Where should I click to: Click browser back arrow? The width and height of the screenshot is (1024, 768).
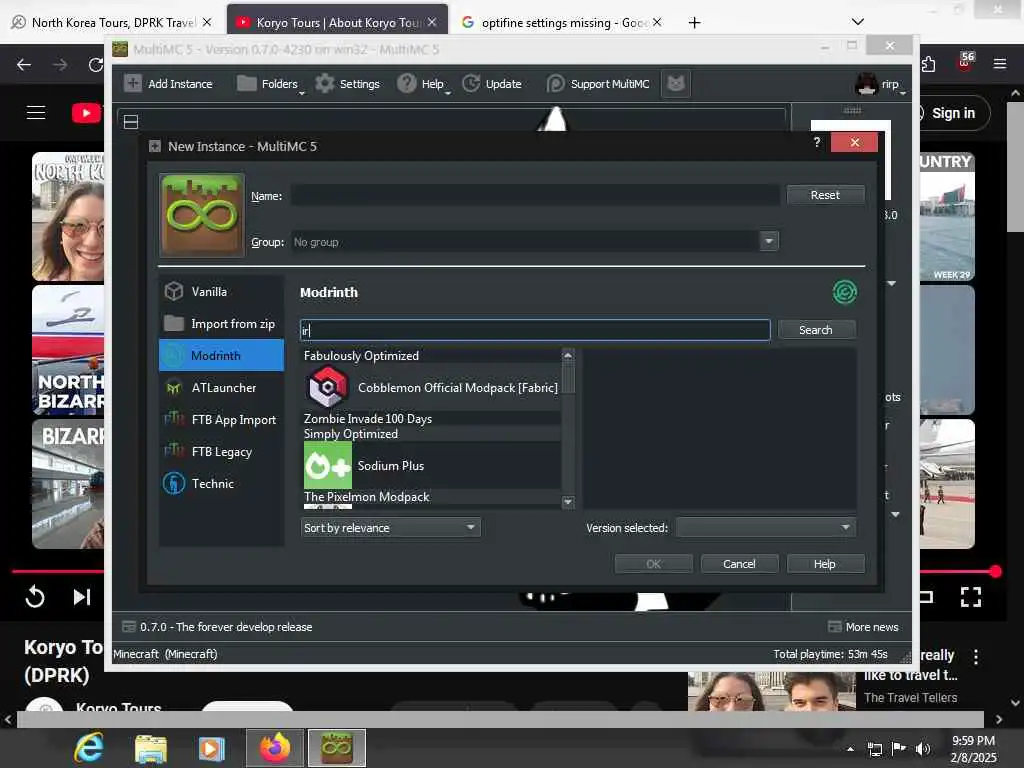(24, 65)
